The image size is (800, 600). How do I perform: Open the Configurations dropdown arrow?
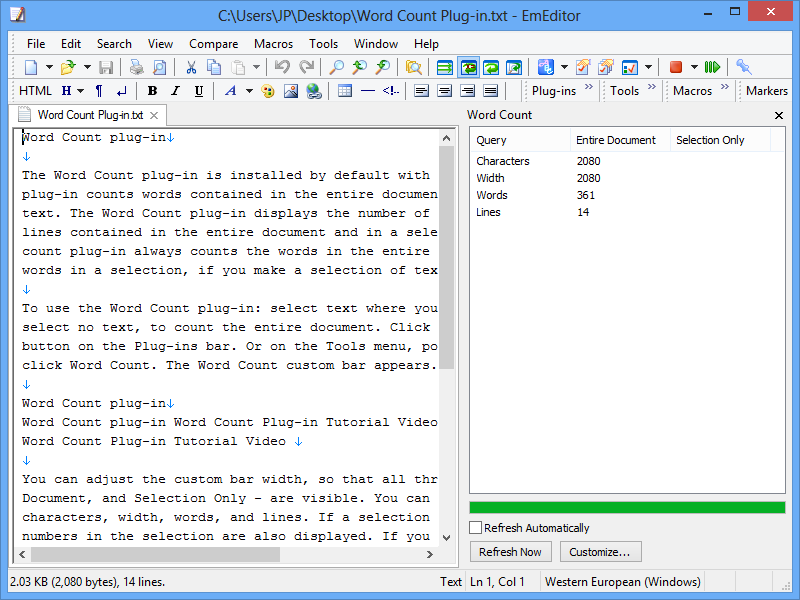[x=564, y=67]
